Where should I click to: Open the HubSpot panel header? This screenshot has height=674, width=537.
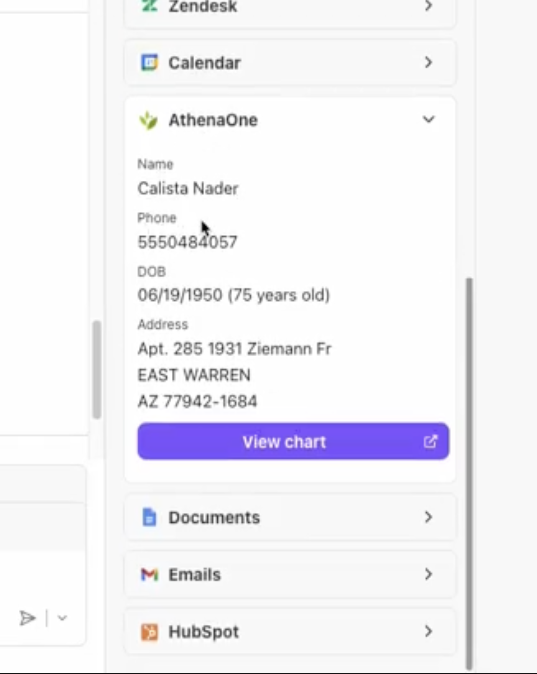pos(290,632)
